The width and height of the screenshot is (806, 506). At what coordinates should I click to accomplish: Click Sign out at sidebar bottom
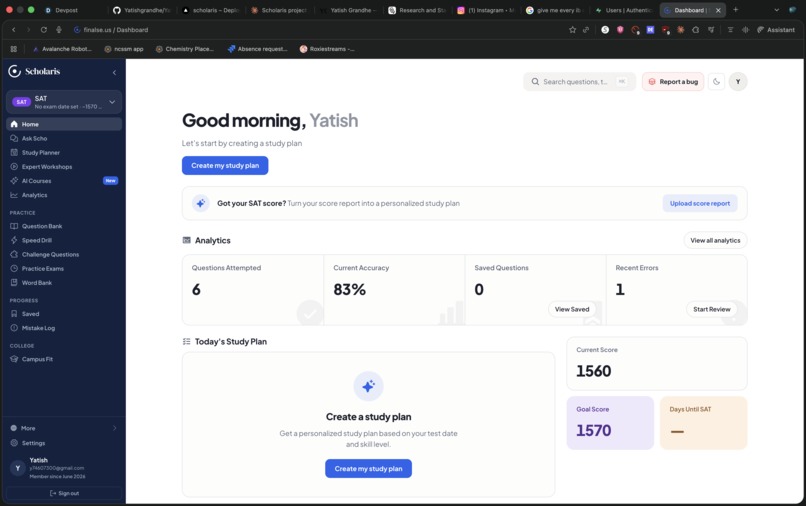(64, 493)
